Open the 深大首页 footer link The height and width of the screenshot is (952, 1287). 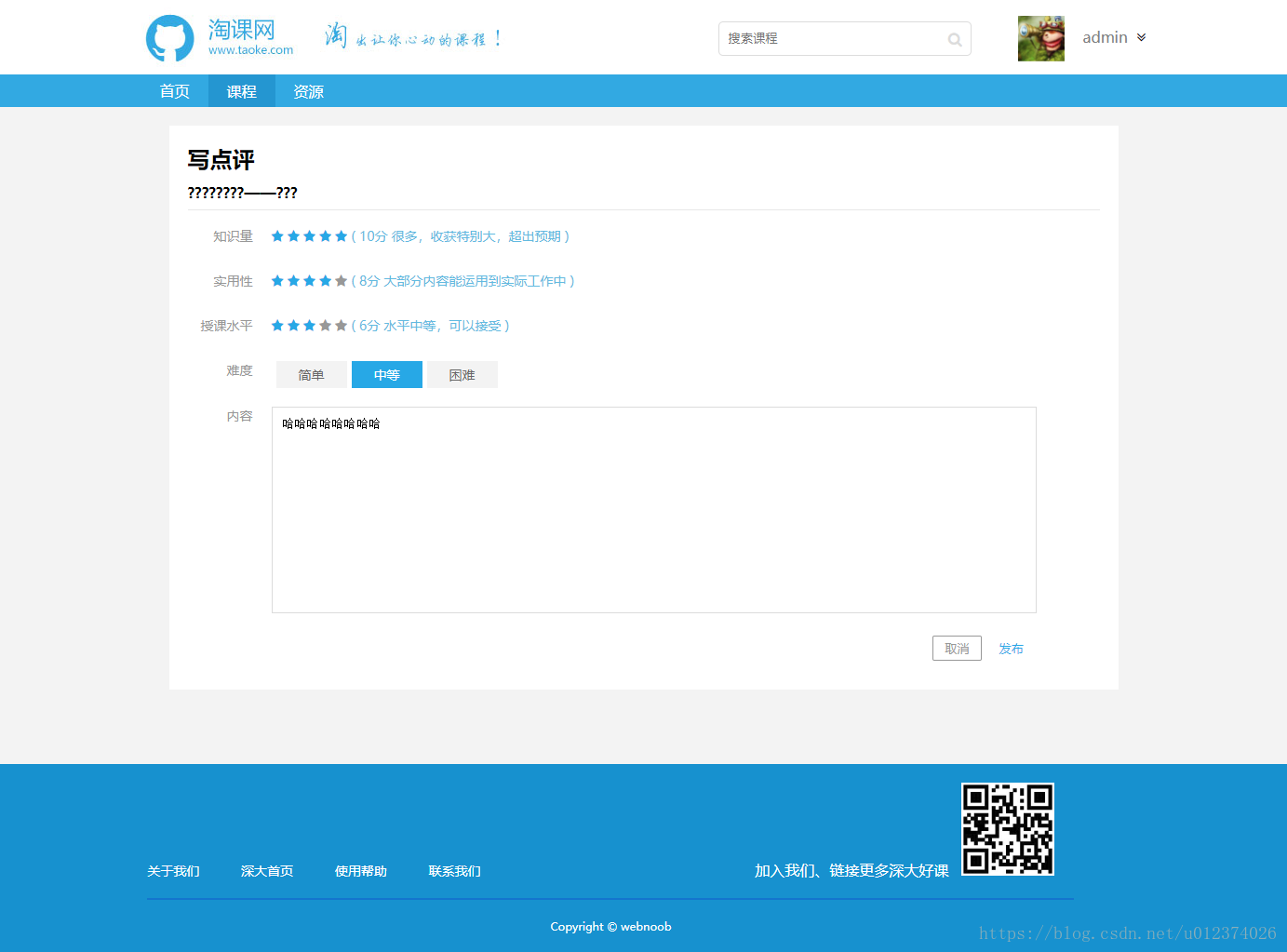click(267, 871)
